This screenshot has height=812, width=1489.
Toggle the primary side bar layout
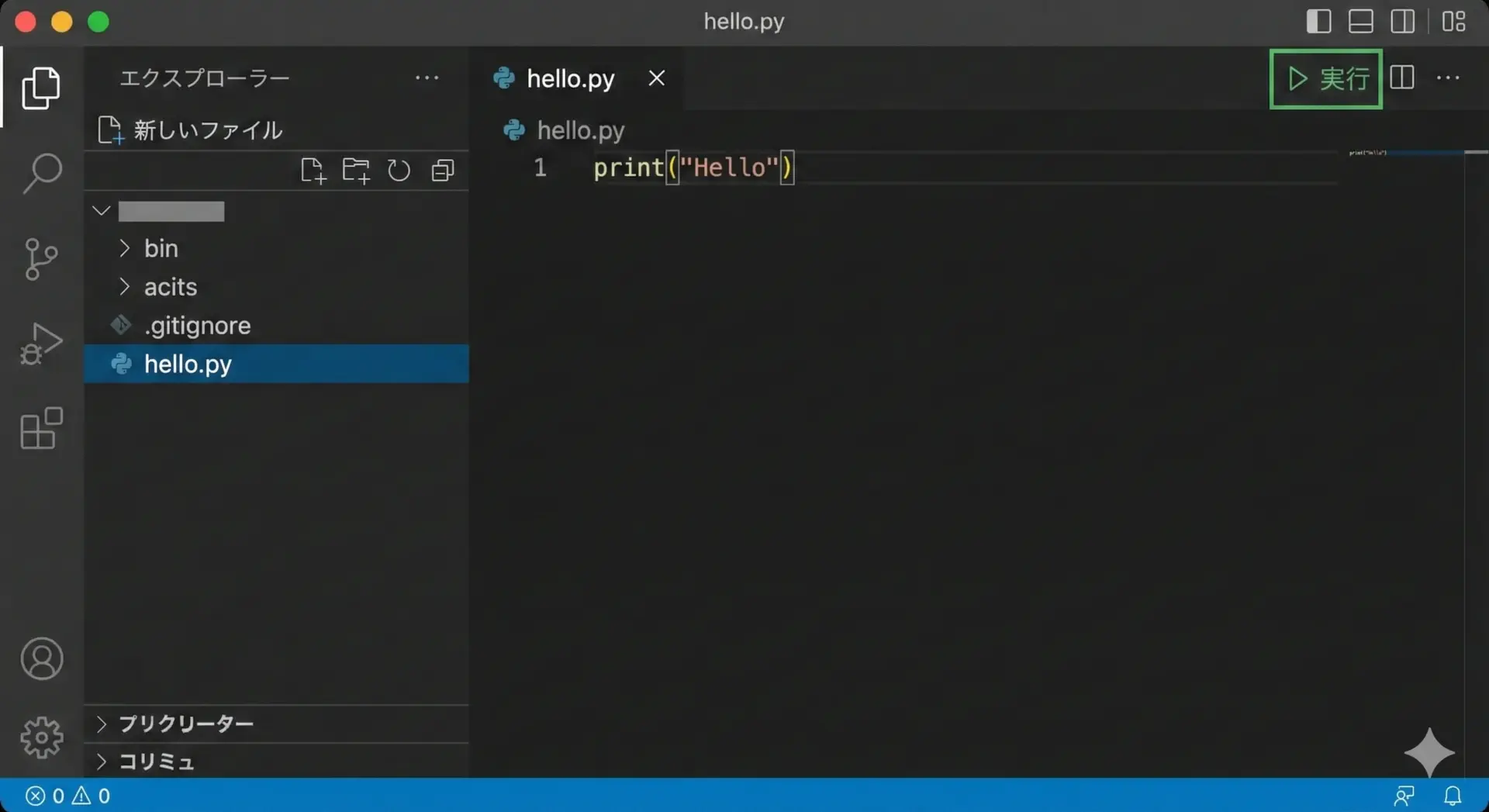click(1318, 22)
